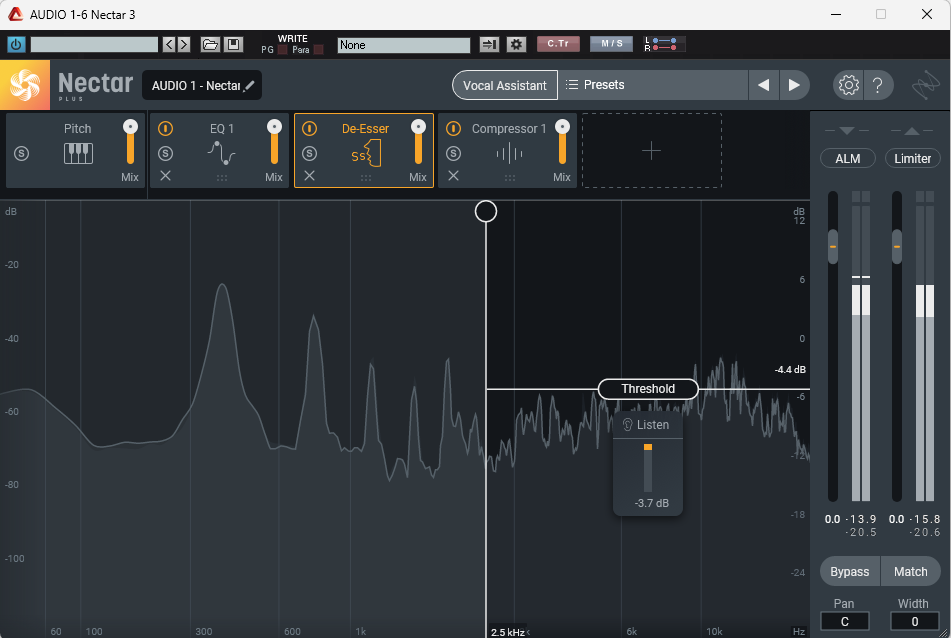Solo the De-Esser module
Screen dimensions: 951x638
coord(309,153)
